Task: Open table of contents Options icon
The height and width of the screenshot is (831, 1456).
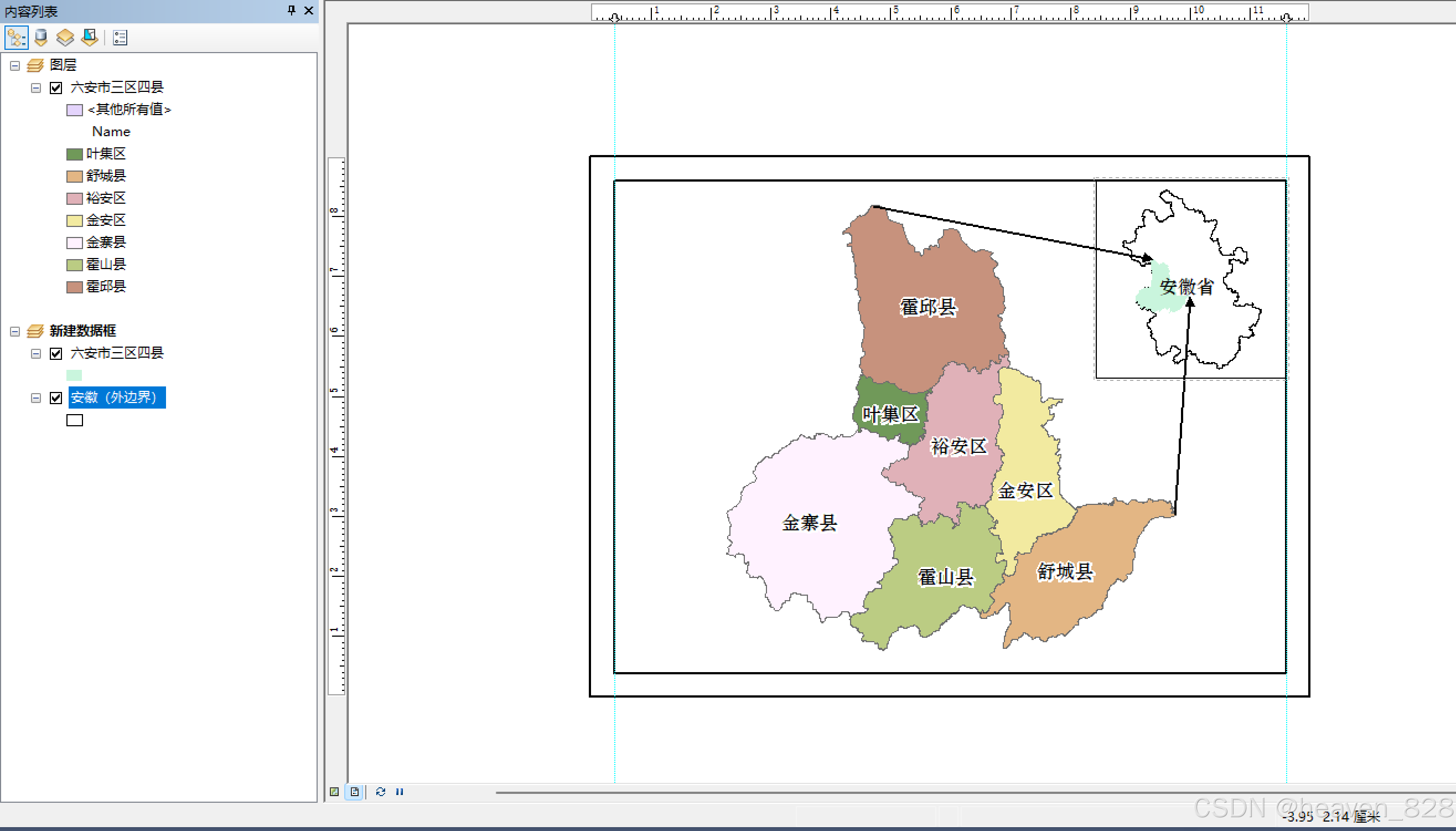Action: coord(120,38)
